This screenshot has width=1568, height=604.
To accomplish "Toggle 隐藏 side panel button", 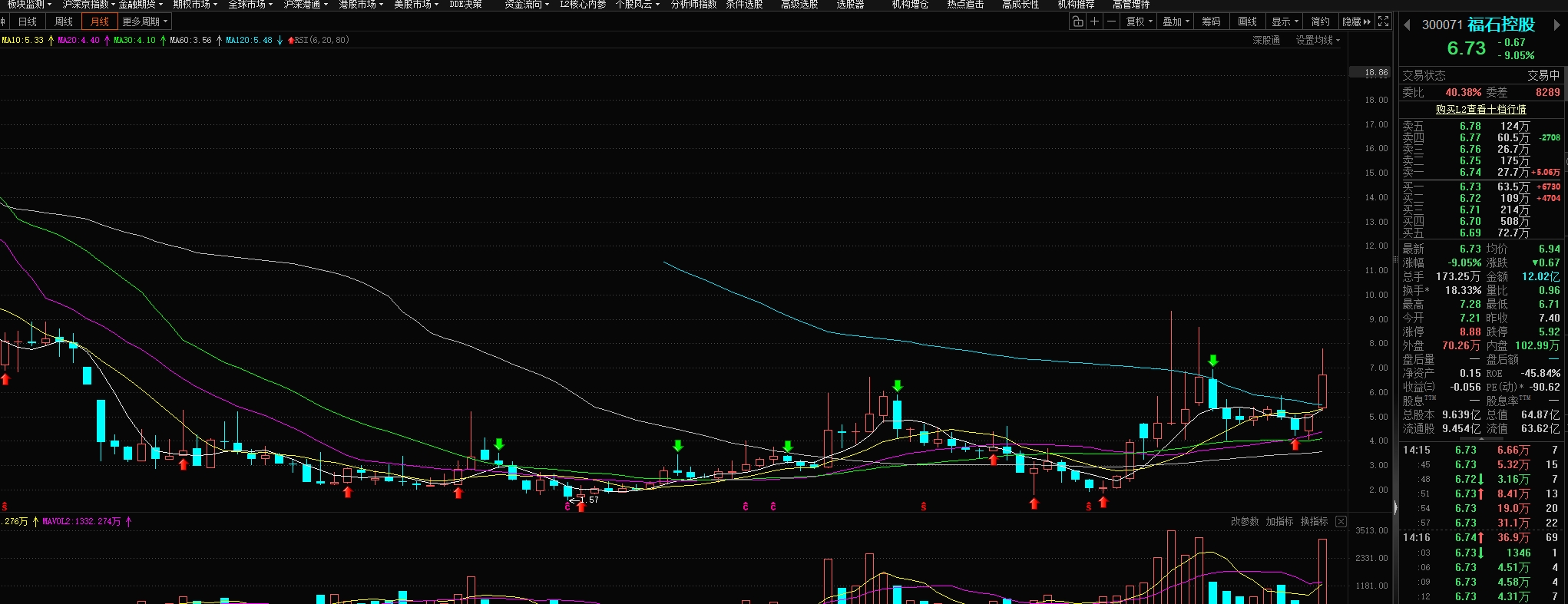I will (x=1356, y=21).
